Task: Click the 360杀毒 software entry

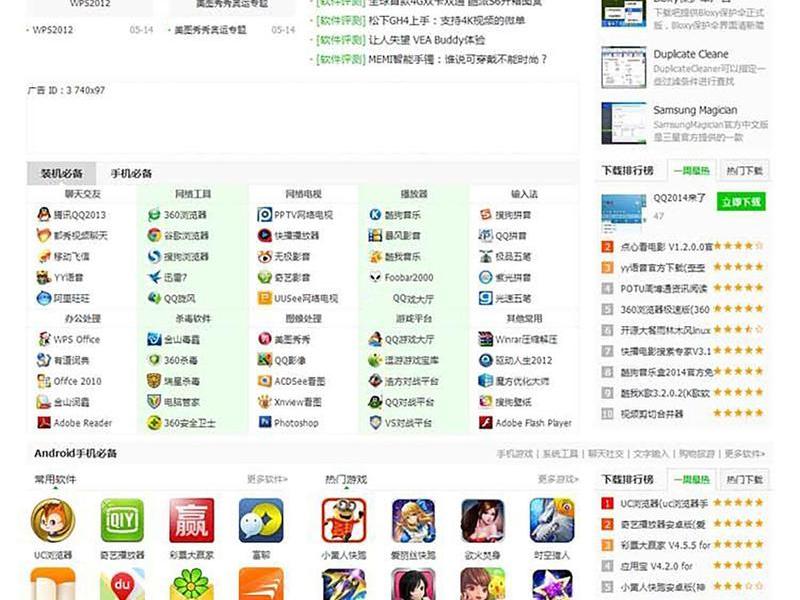Action: (181, 360)
